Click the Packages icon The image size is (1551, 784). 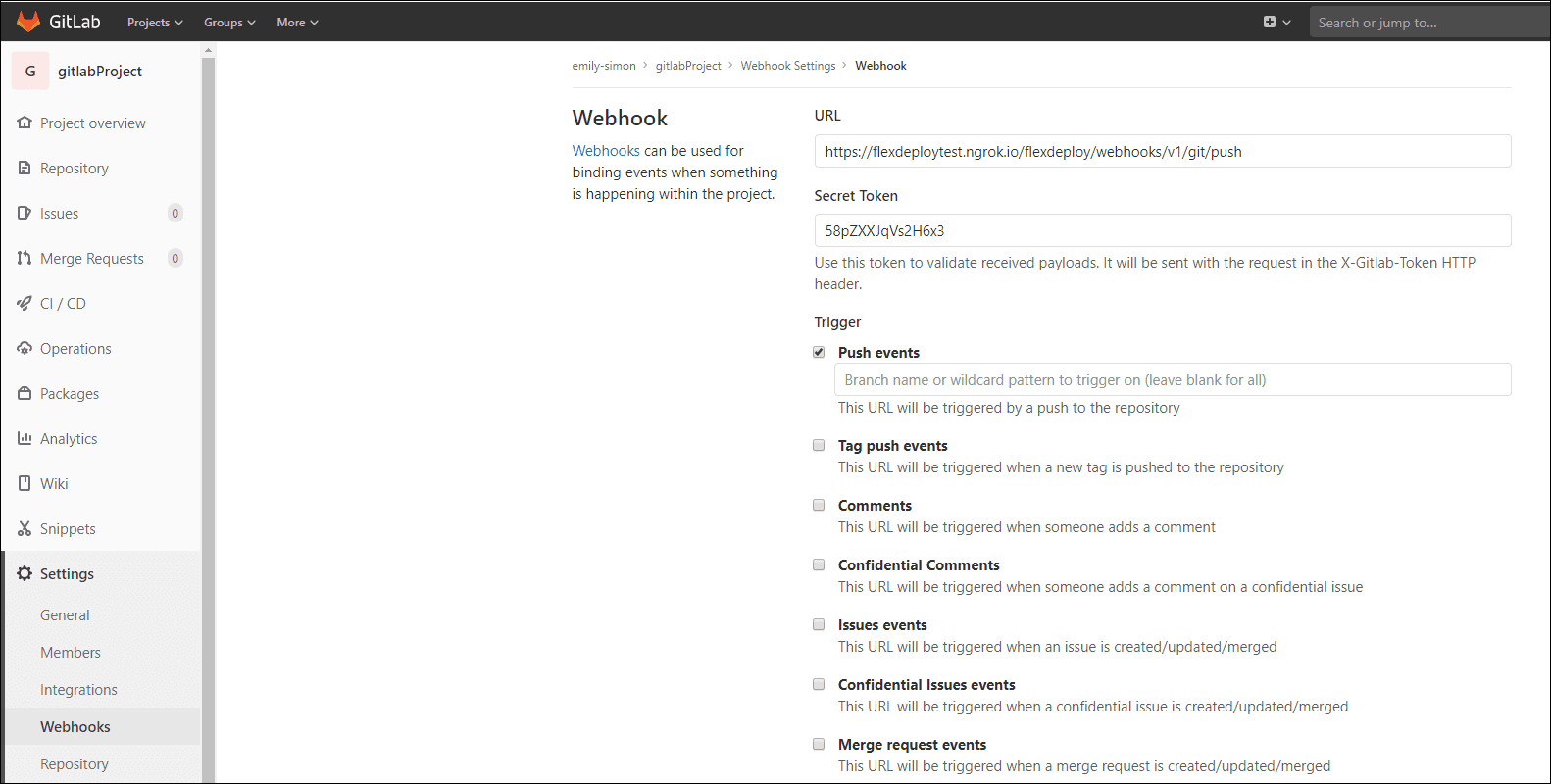click(25, 393)
